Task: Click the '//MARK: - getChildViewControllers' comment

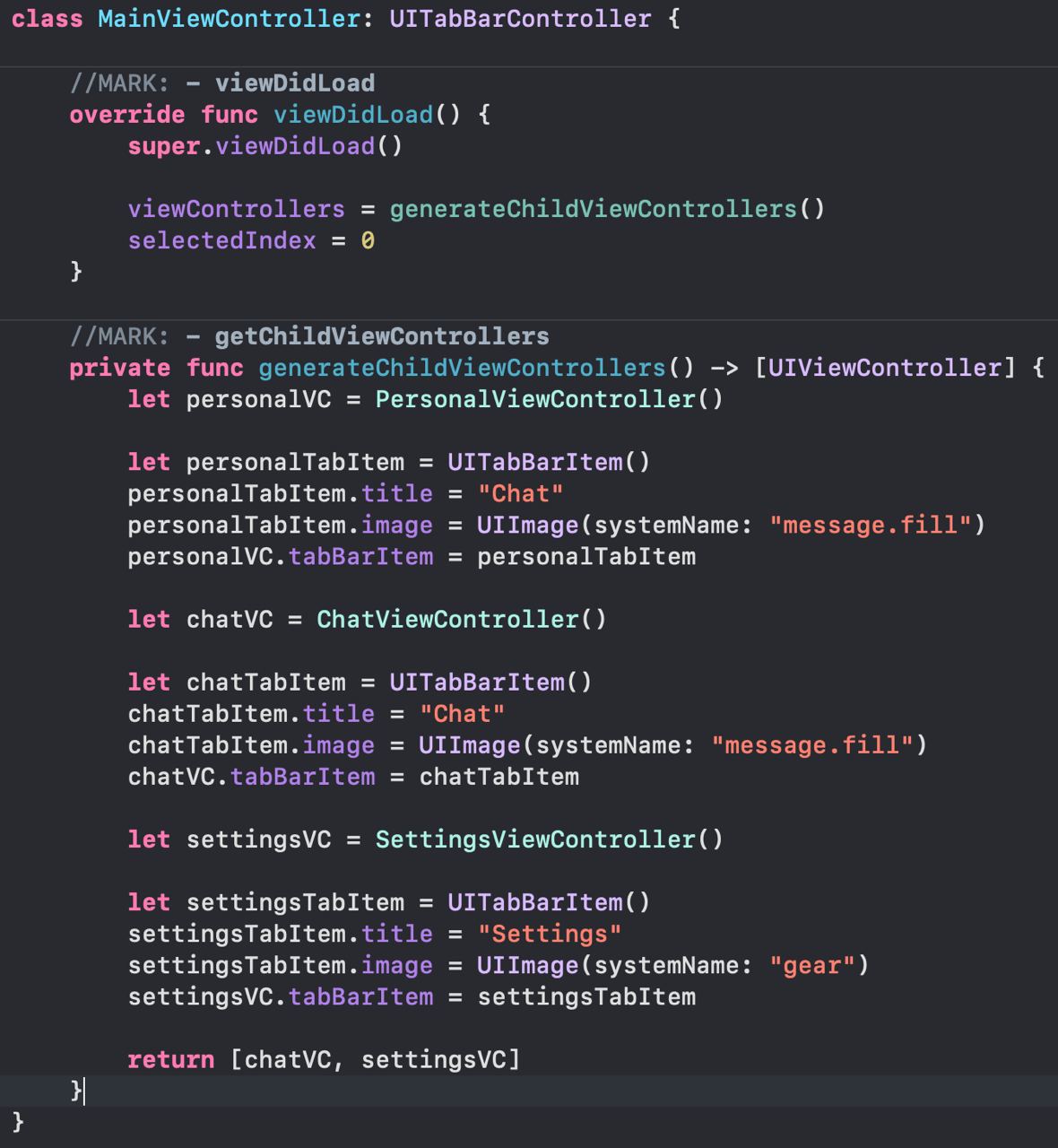Action: pos(309,336)
